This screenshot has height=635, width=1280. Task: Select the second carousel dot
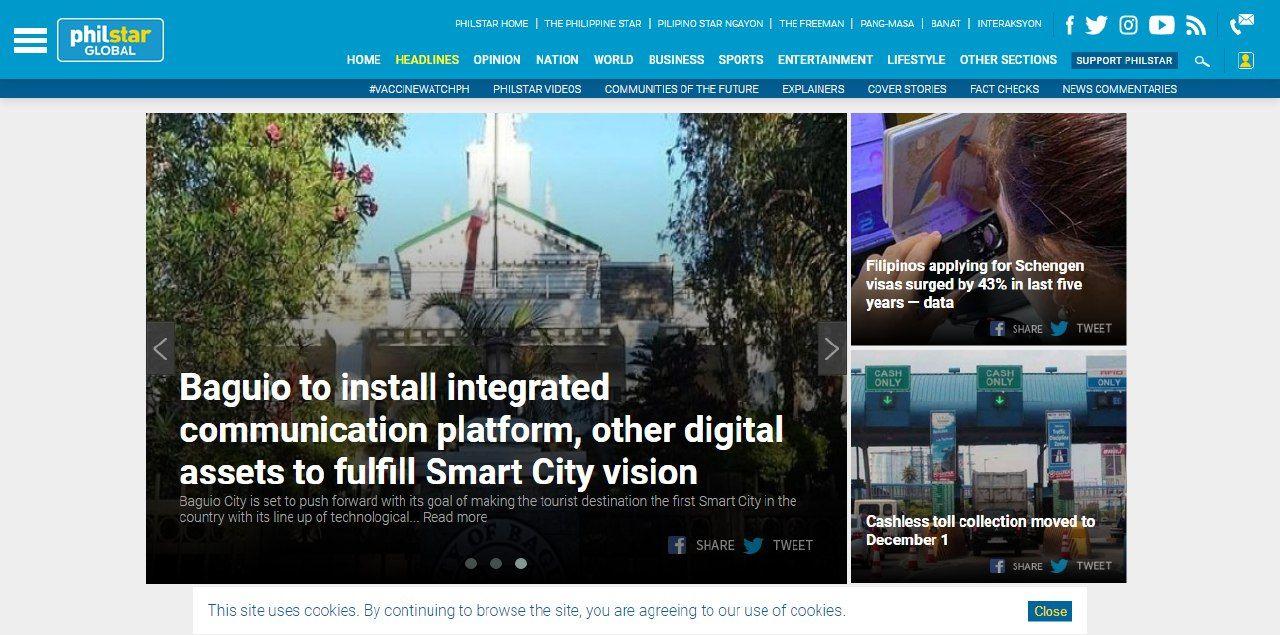496,563
